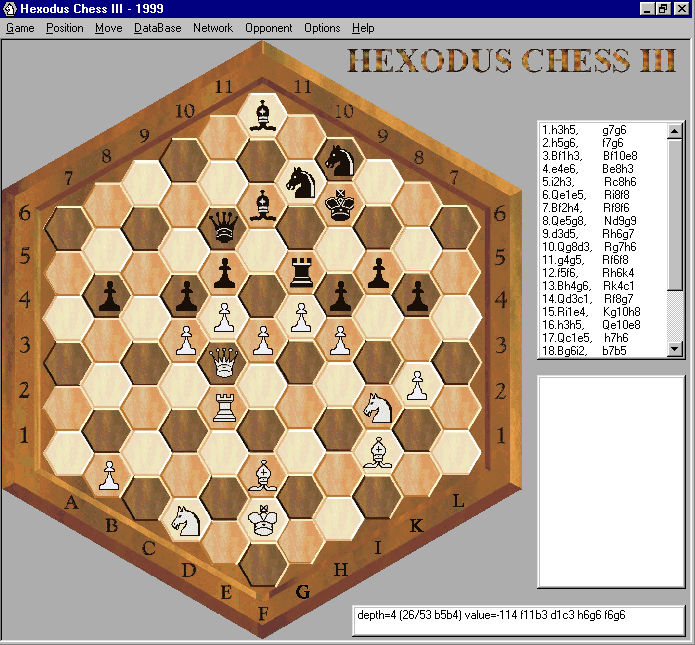Viewport: 695px width, 645px height.
Task: Select move '10.Qg8d3,' in the move list
Action: tap(567, 247)
